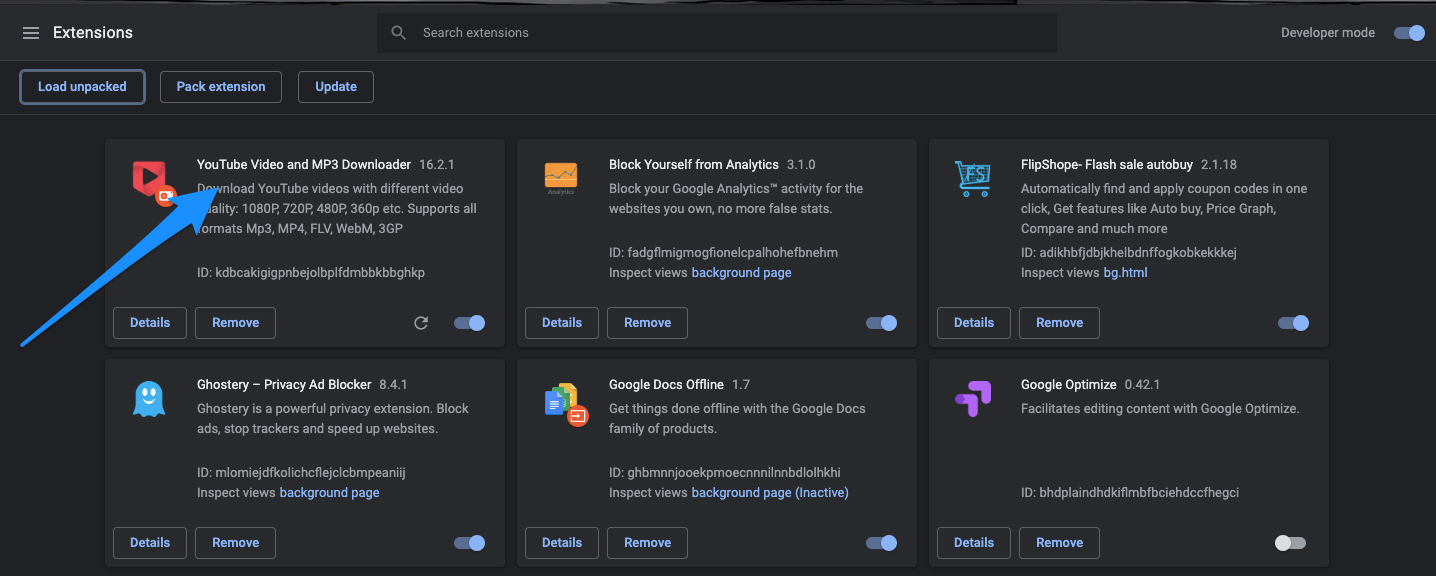Disable the Ghostery extension toggle
Screen dimensions: 1436x576
470,543
